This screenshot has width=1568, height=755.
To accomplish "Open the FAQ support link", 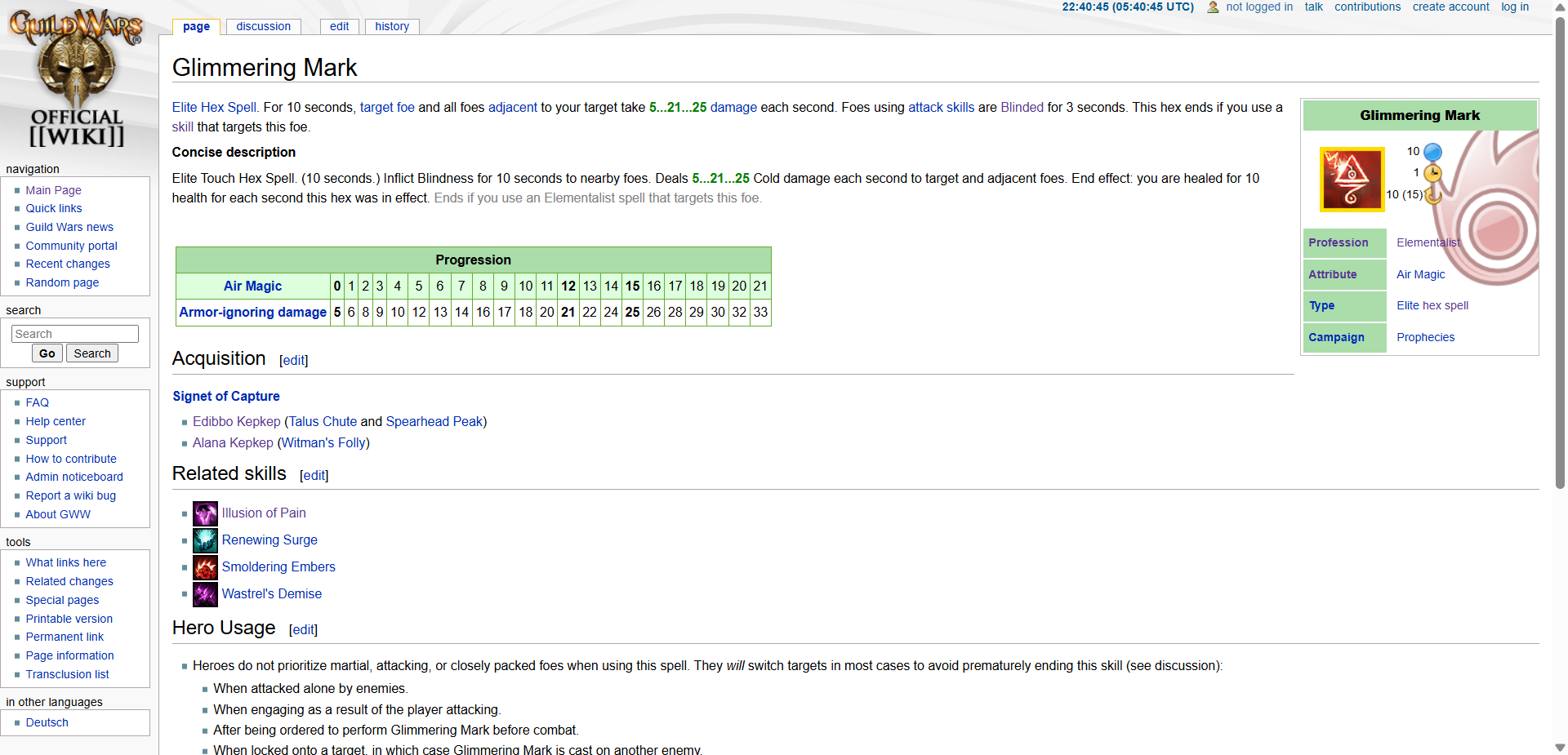I will (x=37, y=402).
